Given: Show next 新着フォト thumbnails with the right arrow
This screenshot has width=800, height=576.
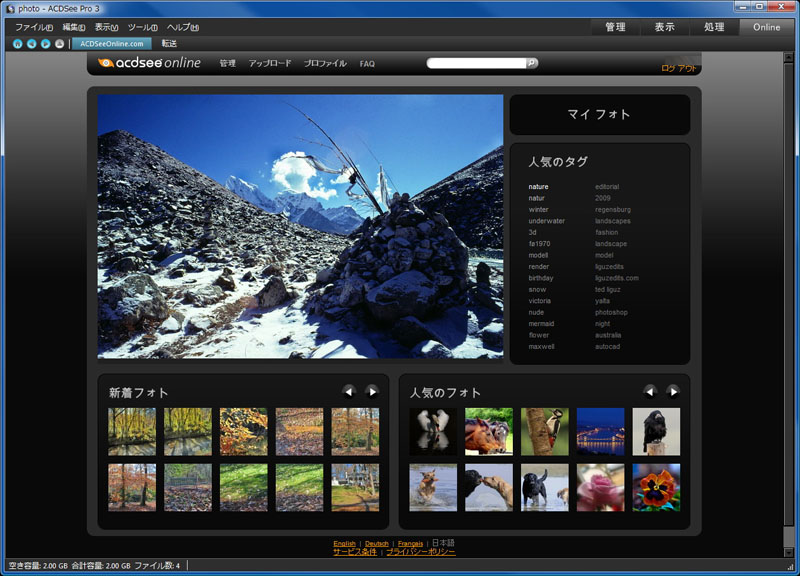Looking at the screenshot, I should [372, 391].
